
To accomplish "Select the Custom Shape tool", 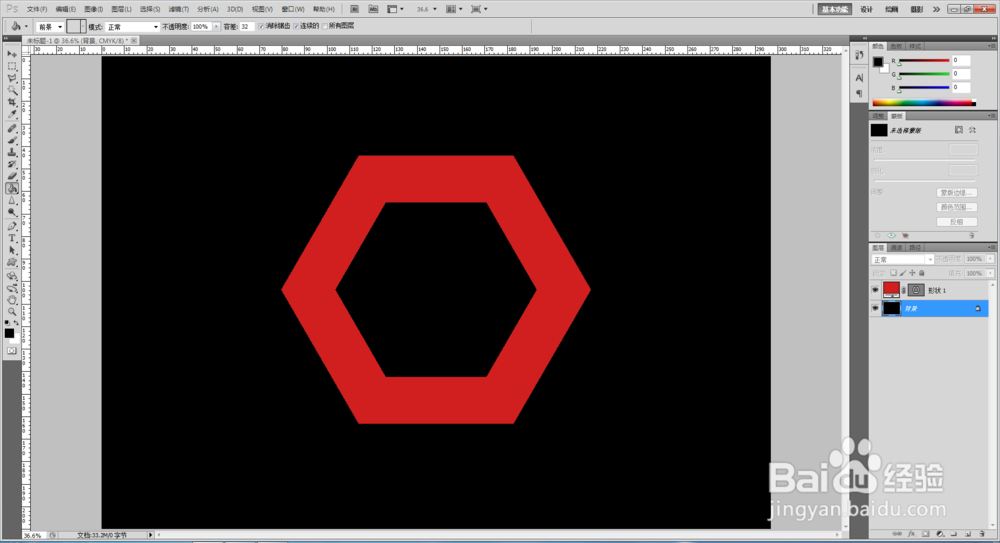I will [x=12, y=263].
